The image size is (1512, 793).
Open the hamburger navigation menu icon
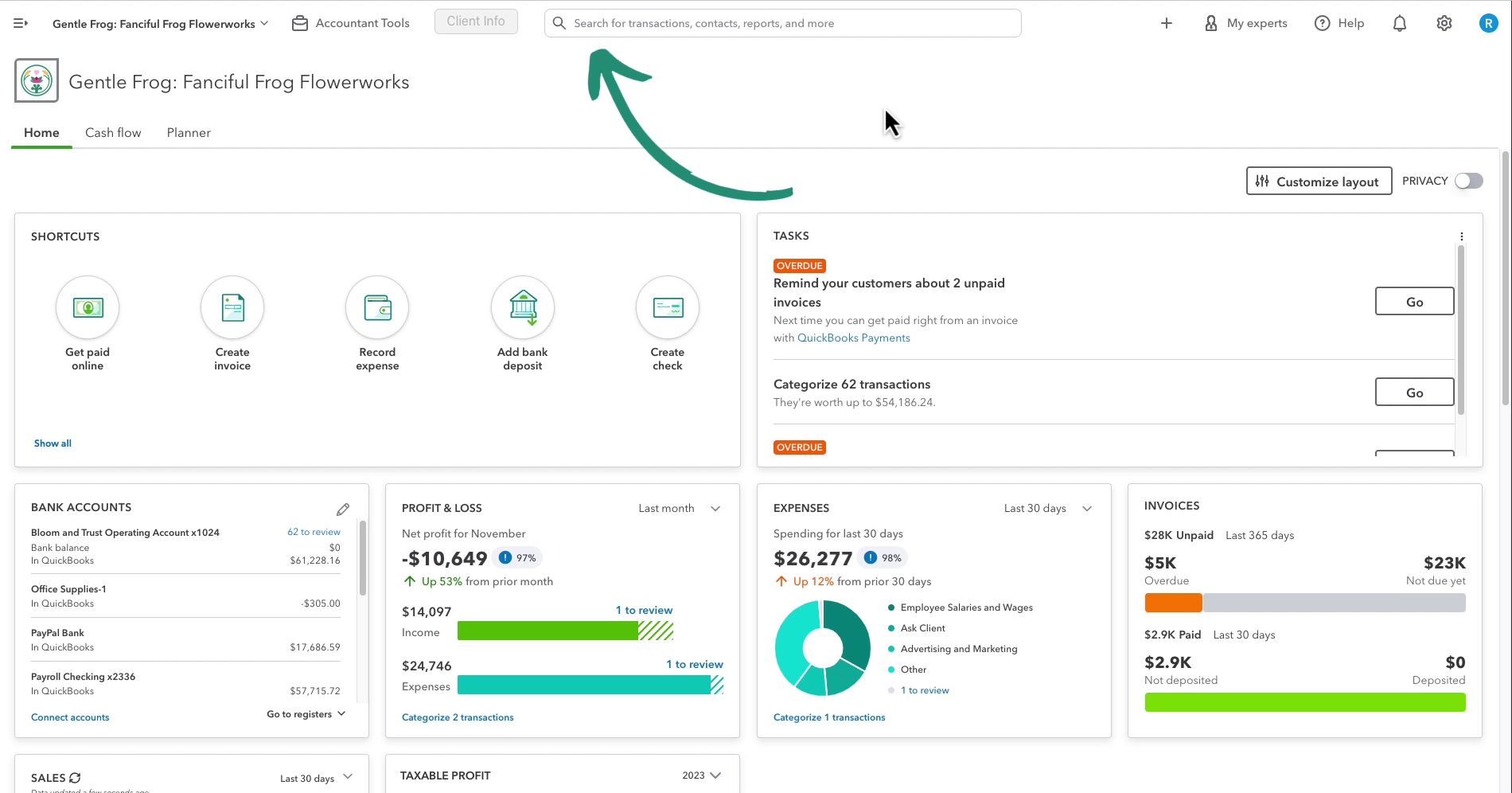[21, 23]
